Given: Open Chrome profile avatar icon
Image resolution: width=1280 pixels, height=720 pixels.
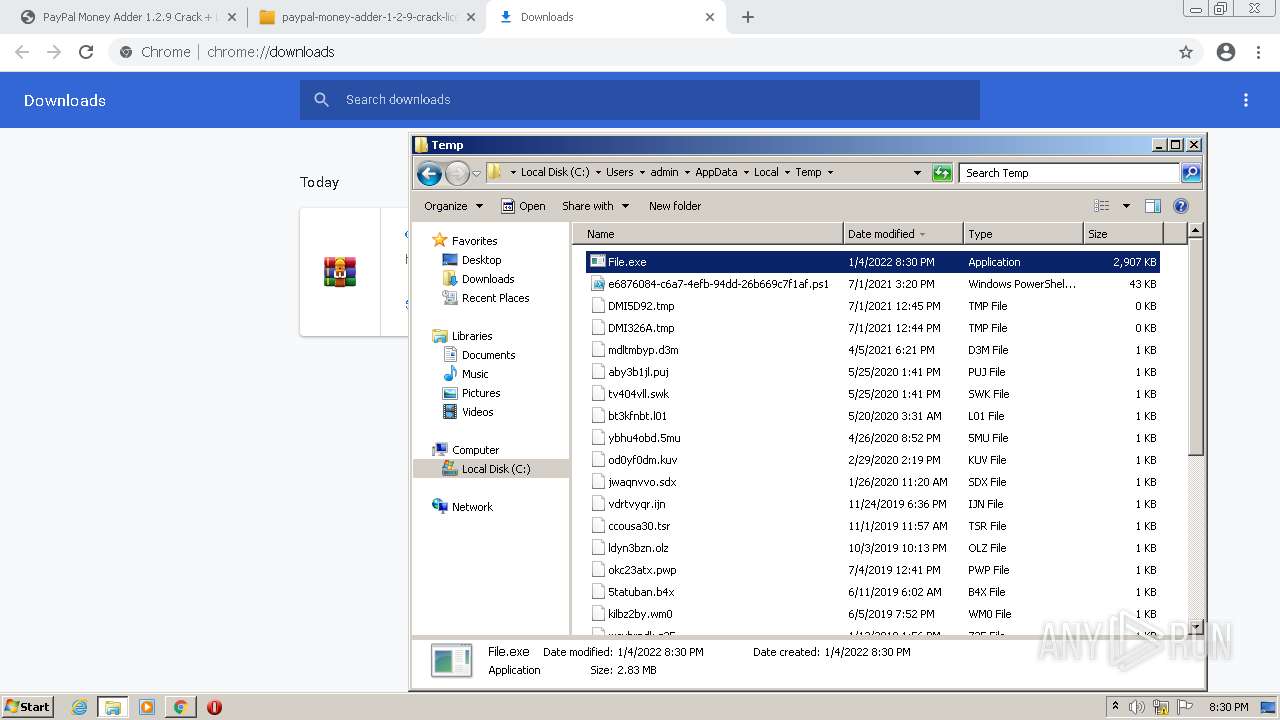Looking at the screenshot, I should coord(1226,52).
